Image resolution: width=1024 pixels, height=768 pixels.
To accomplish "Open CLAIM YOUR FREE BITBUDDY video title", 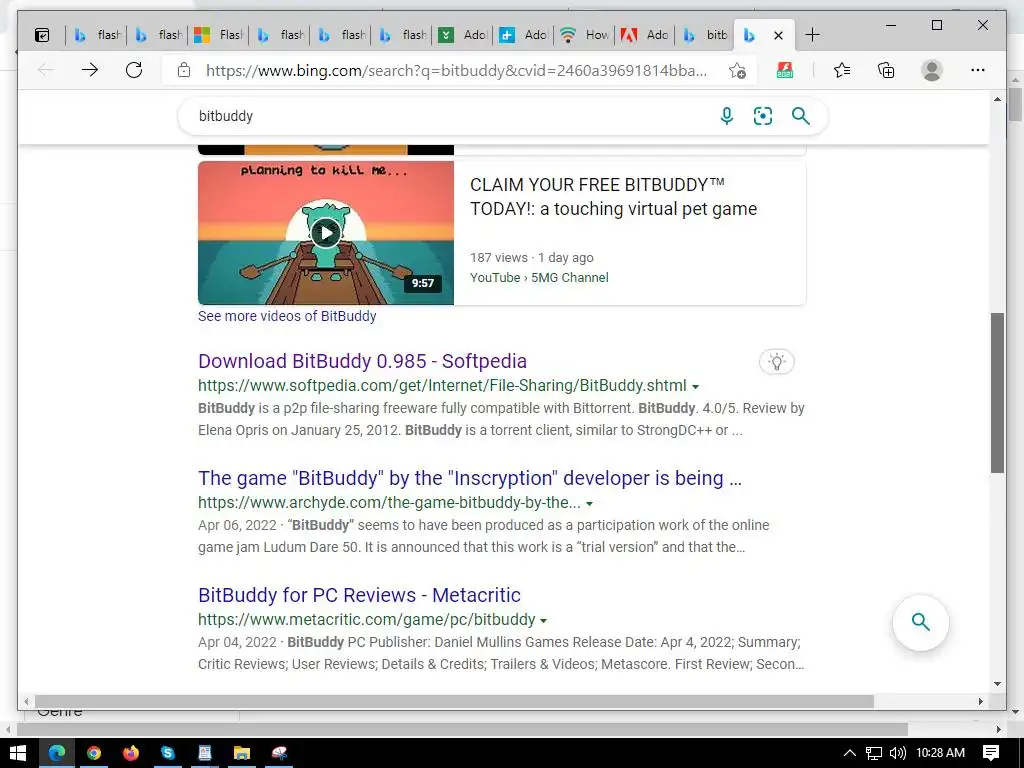I will coord(613,197).
